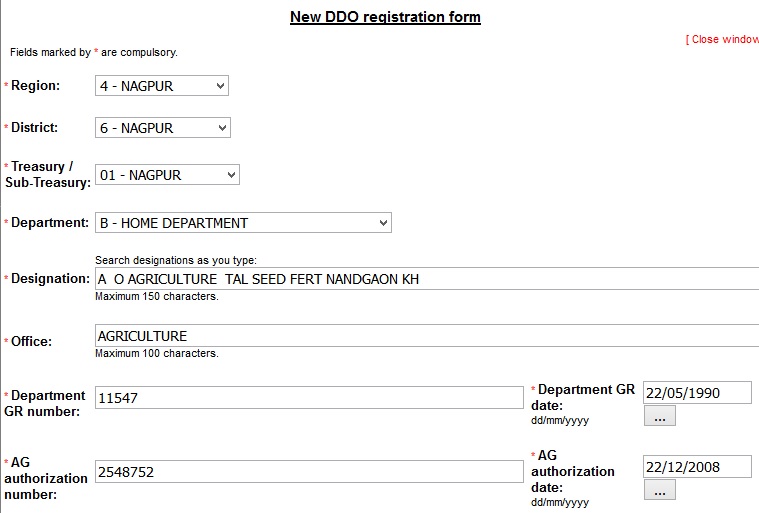Select the AG authorization number field
This screenshot has height=513, width=759.
[x=309, y=472]
